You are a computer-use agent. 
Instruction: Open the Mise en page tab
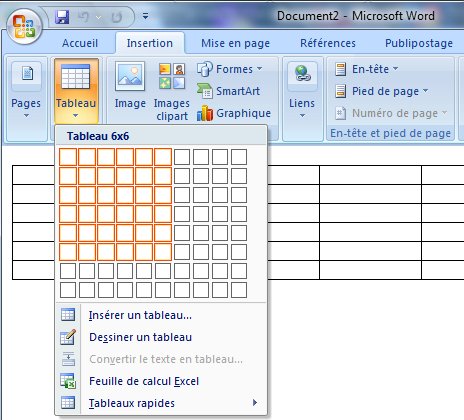(x=235, y=43)
